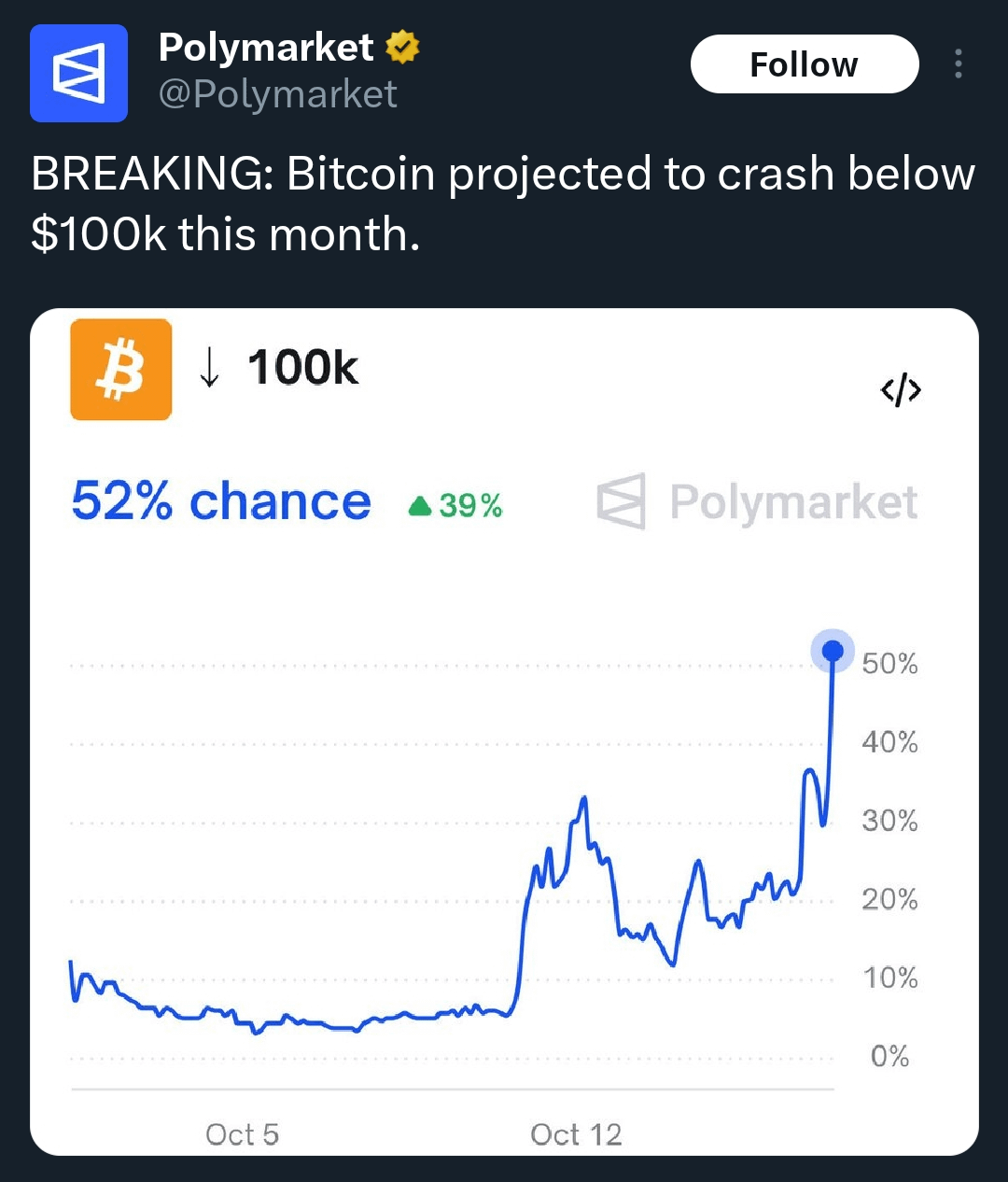
Task: Open the @Polymarket handle link
Action: tap(278, 94)
